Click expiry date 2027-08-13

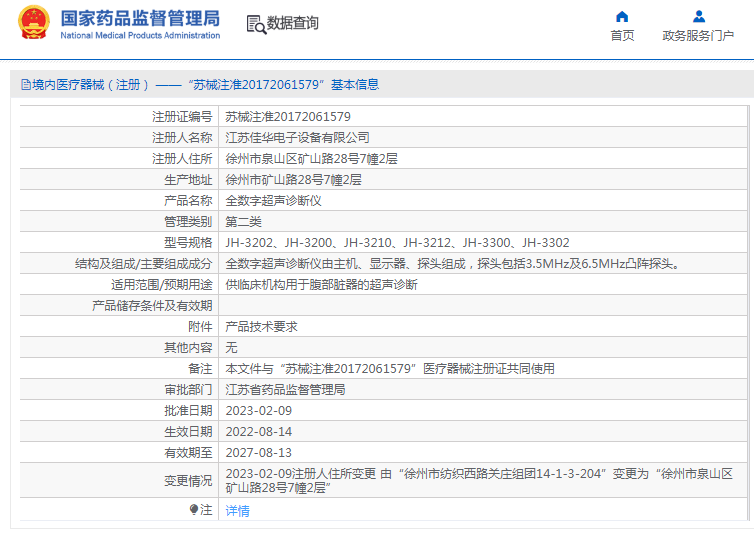pyautogui.click(x=259, y=453)
